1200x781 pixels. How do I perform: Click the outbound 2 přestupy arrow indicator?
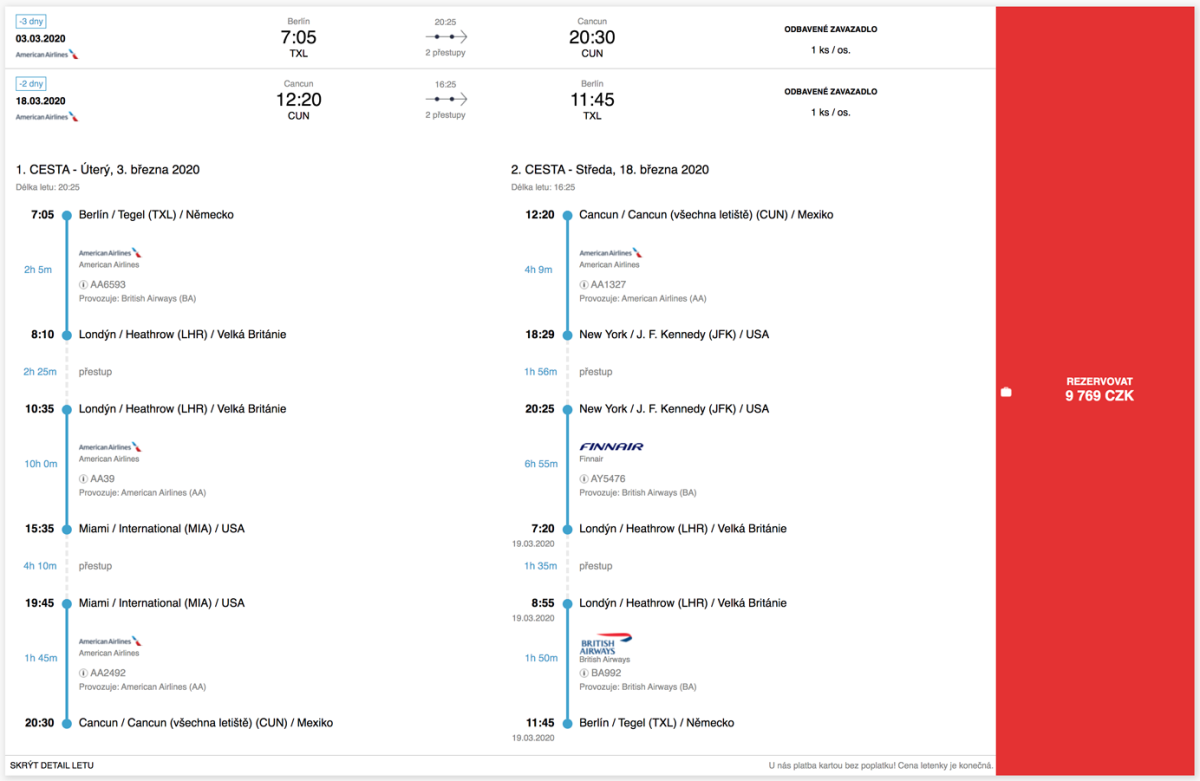[x=446, y=36]
